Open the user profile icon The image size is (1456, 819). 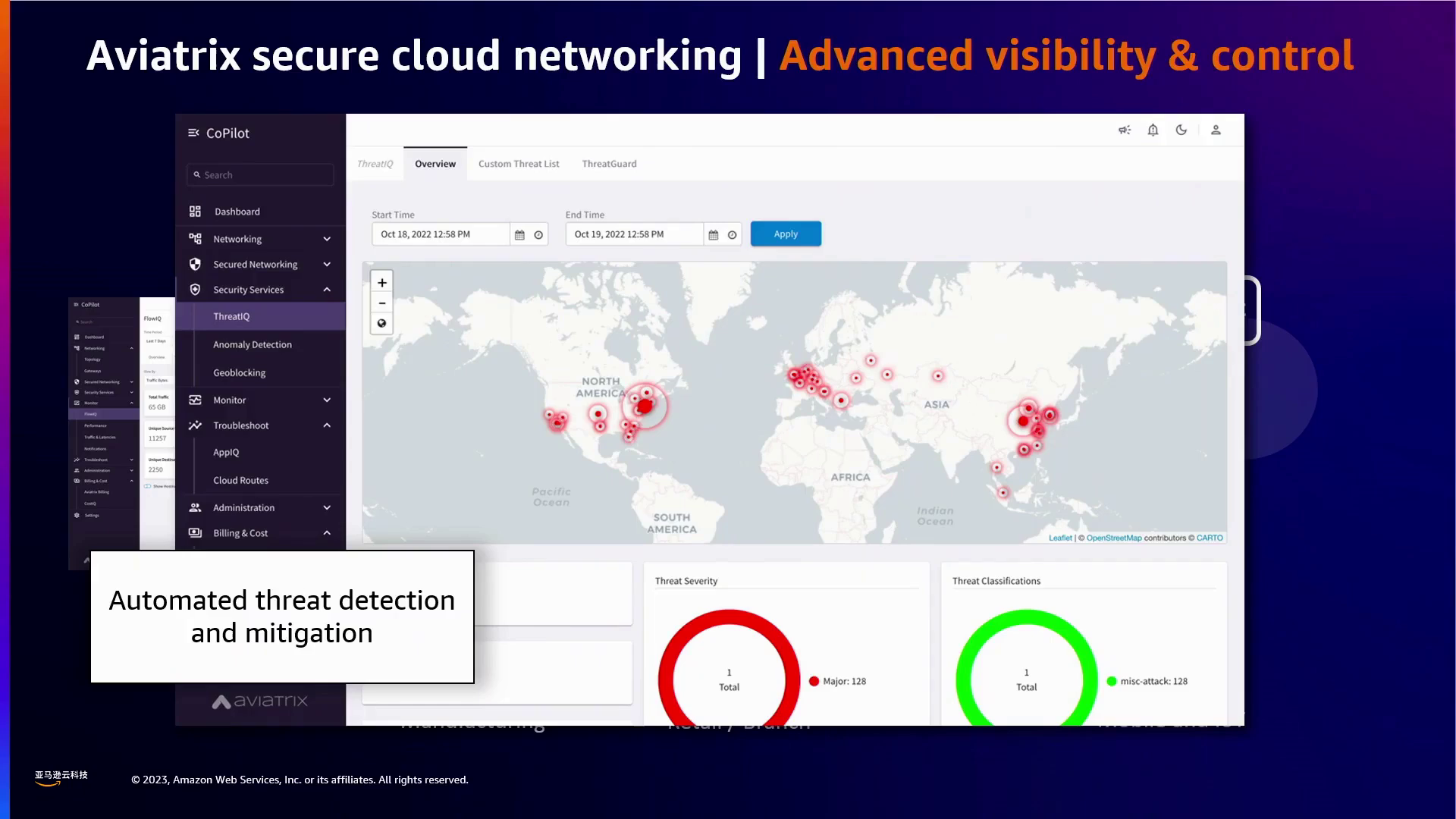click(1216, 130)
